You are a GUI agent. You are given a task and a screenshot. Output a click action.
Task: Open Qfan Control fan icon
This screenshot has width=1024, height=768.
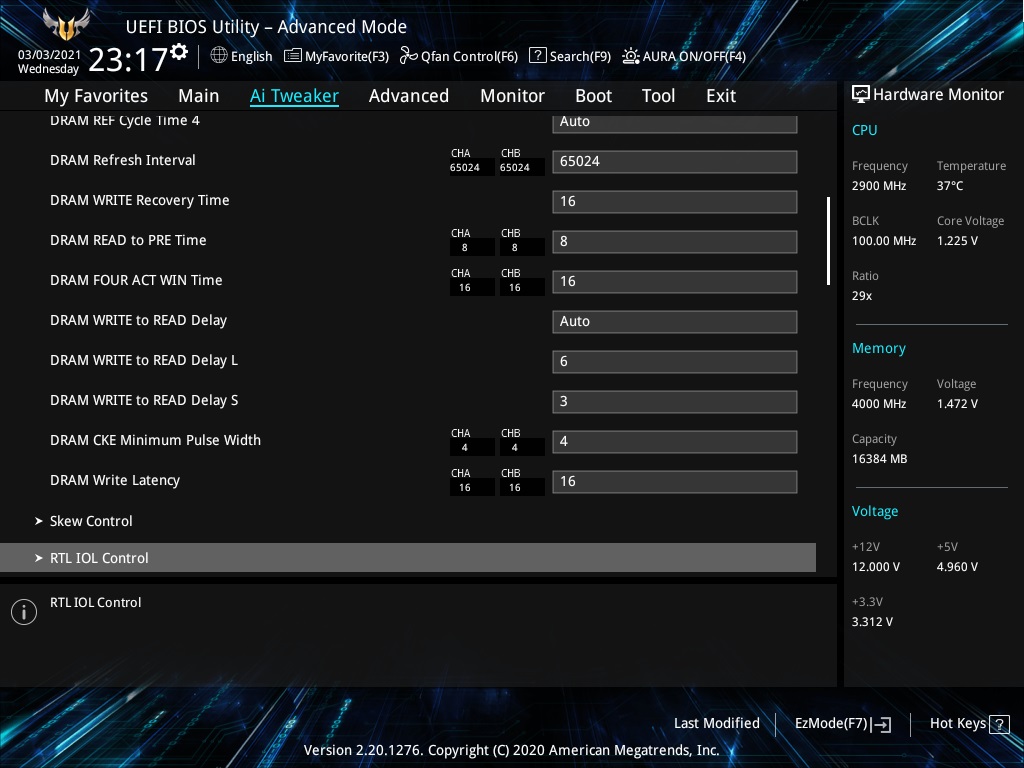(409, 56)
